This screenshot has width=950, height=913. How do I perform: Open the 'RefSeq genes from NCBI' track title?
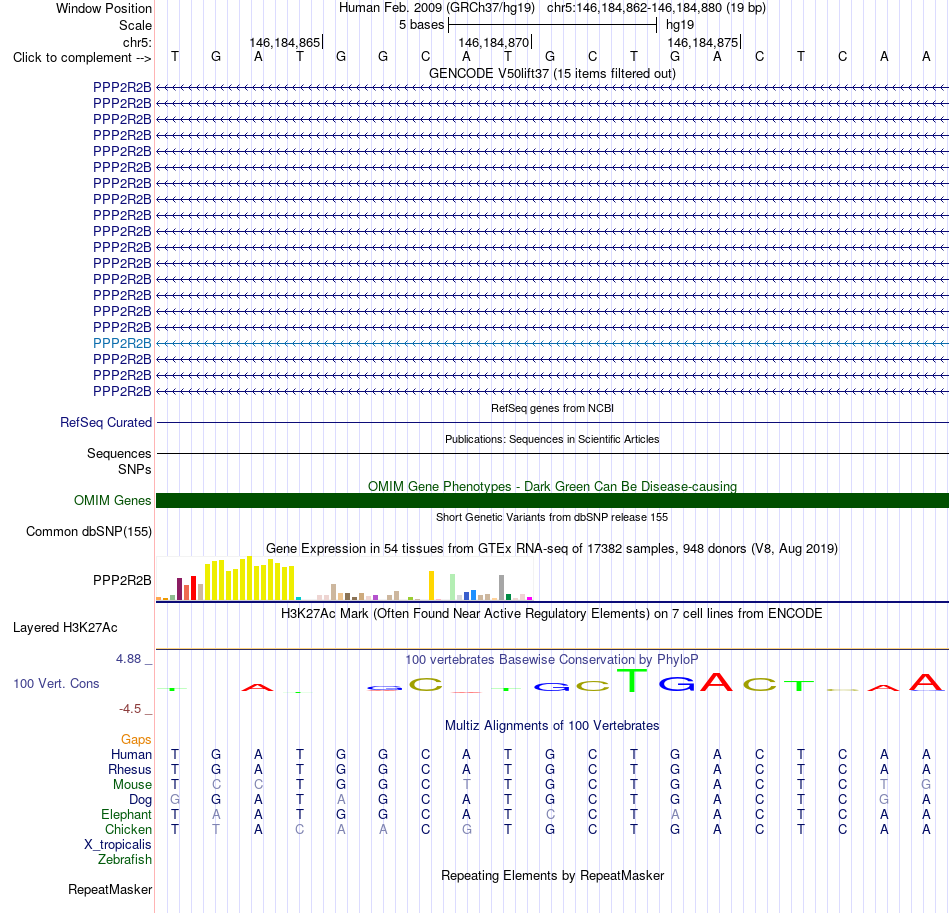(552, 408)
